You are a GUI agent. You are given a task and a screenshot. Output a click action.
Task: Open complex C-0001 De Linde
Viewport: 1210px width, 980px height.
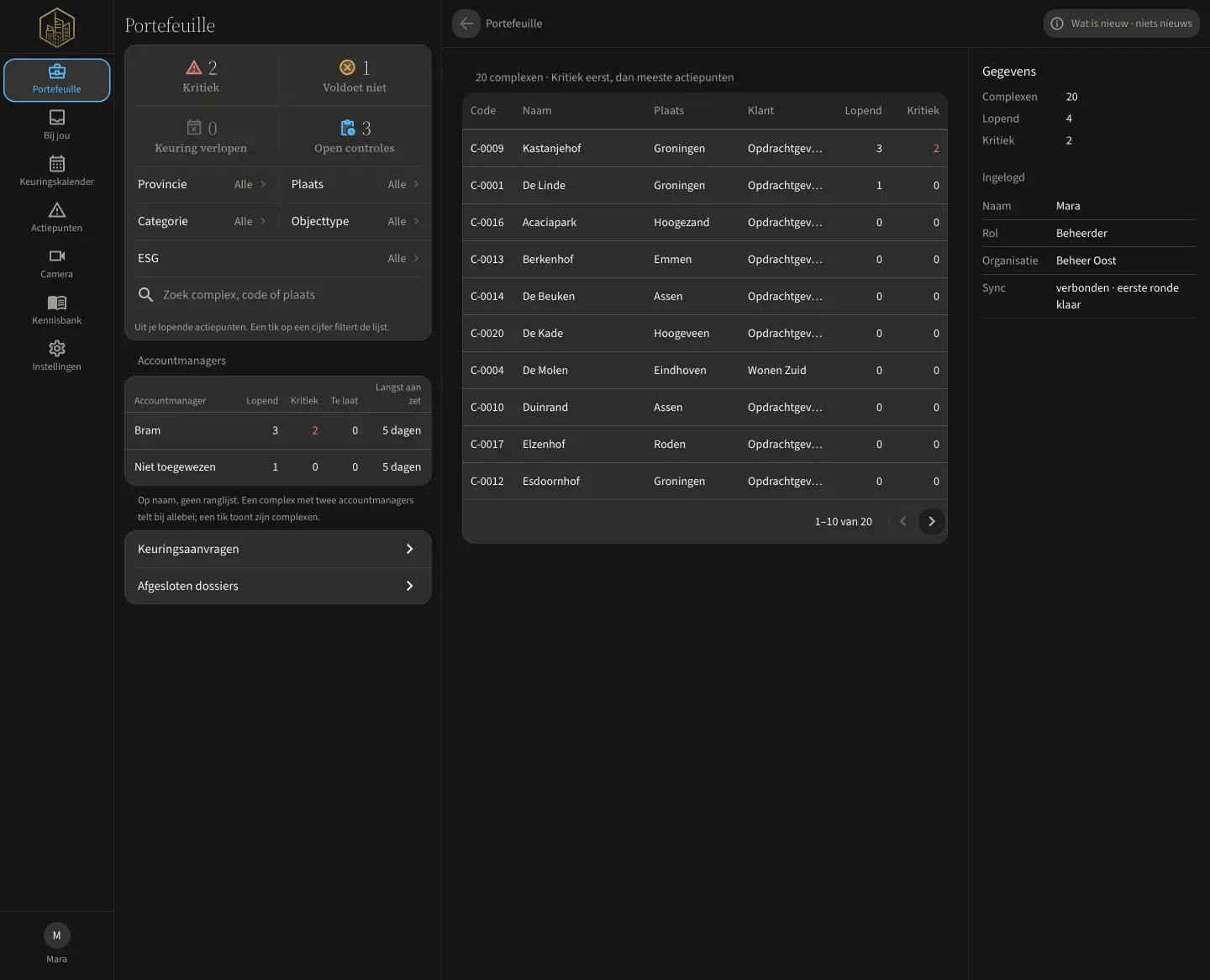[x=705, y=185]
